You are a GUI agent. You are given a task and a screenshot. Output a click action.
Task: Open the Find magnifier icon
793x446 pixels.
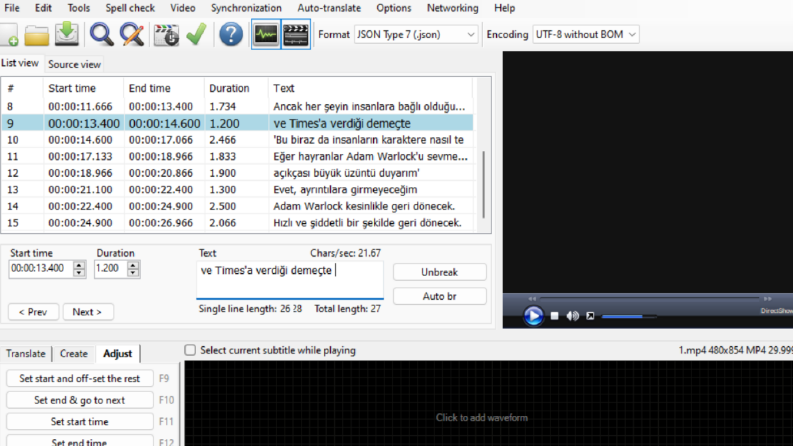click(x=101, y=35)
